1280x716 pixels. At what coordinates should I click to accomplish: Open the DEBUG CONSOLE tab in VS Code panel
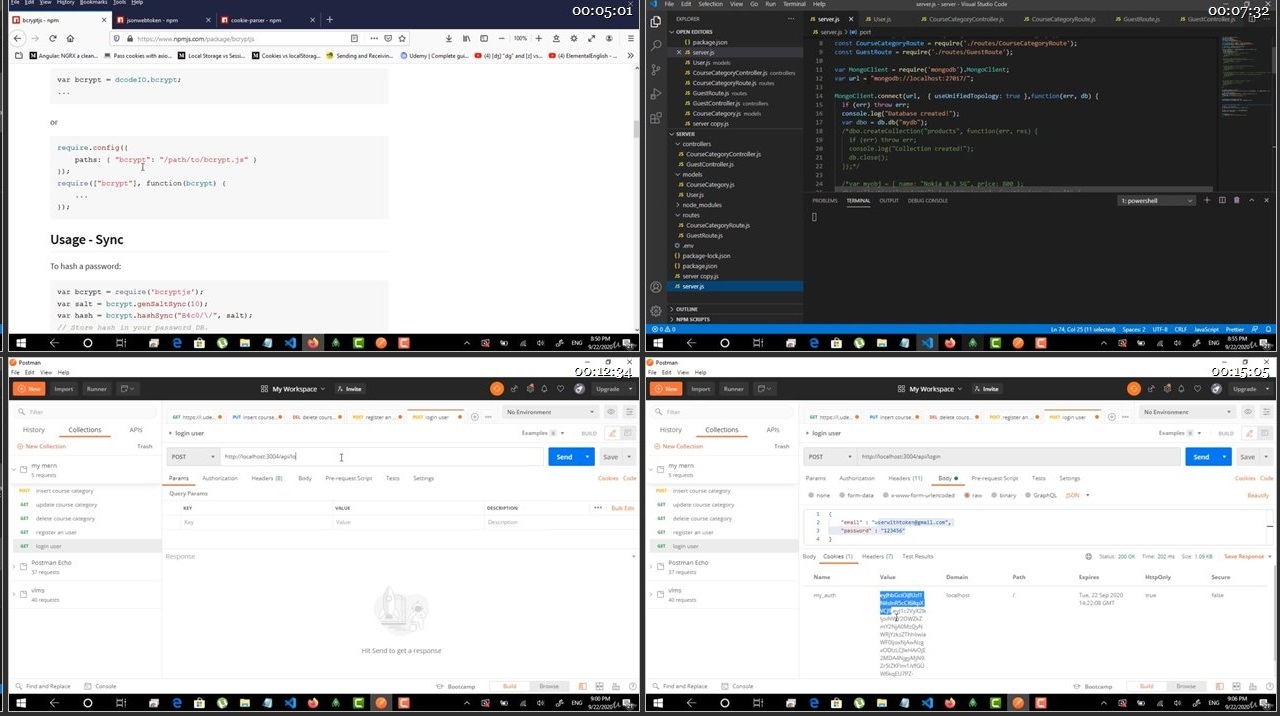928,200
